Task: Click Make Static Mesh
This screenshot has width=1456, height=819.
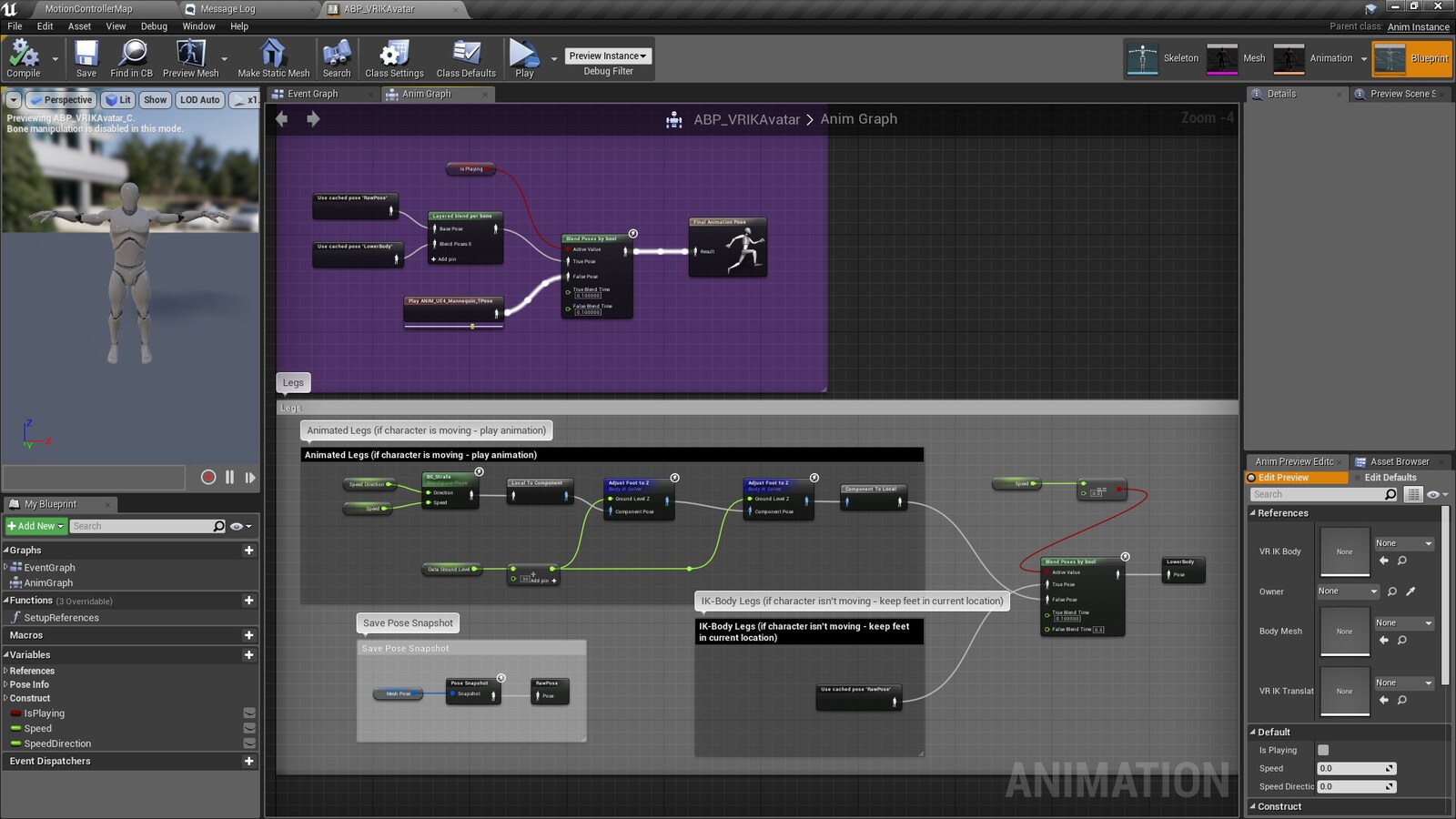Action: [x=272, y=58]
